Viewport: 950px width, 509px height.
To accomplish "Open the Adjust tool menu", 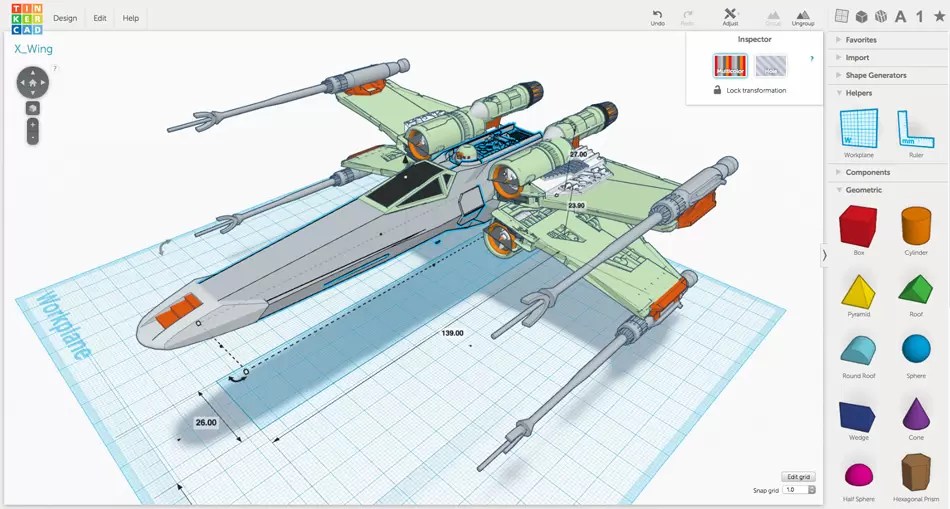I will coord(731,17).
